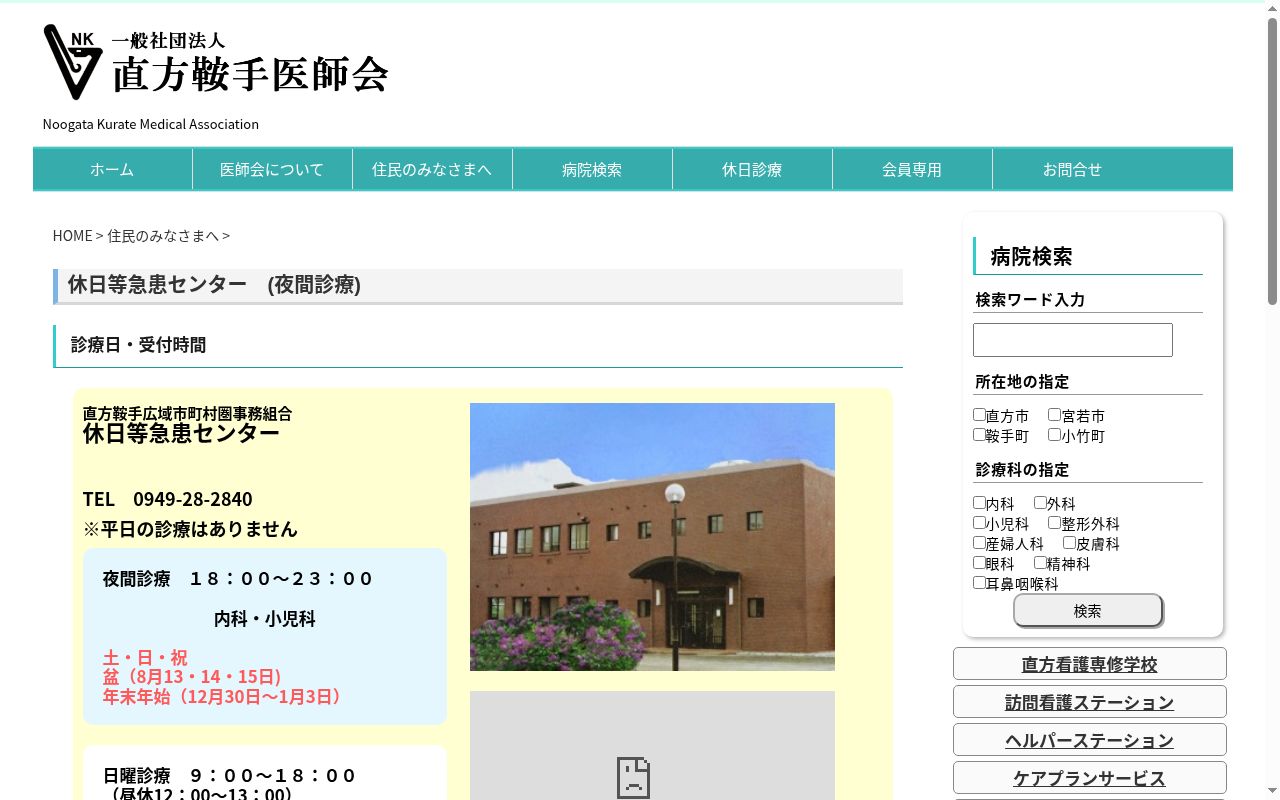The width and height of the screenshot is (1280, 800).
Task: Open the ヘルパーステーション link
Action: 1089,740
